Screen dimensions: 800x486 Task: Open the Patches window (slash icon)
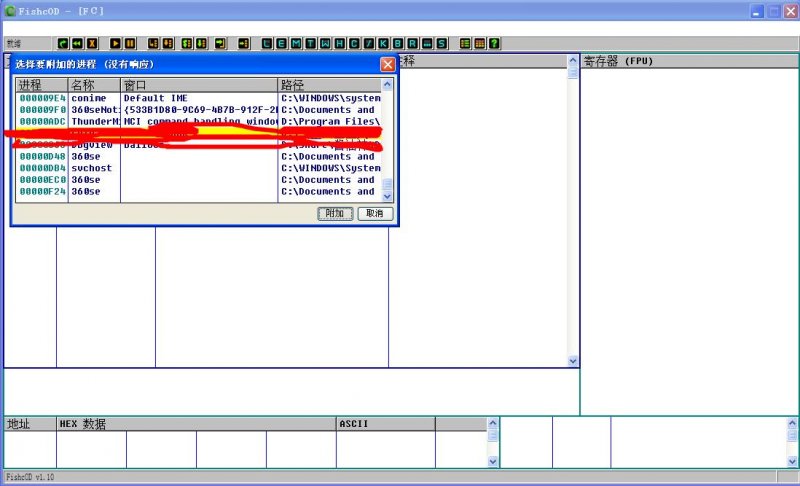click(368, 43)
